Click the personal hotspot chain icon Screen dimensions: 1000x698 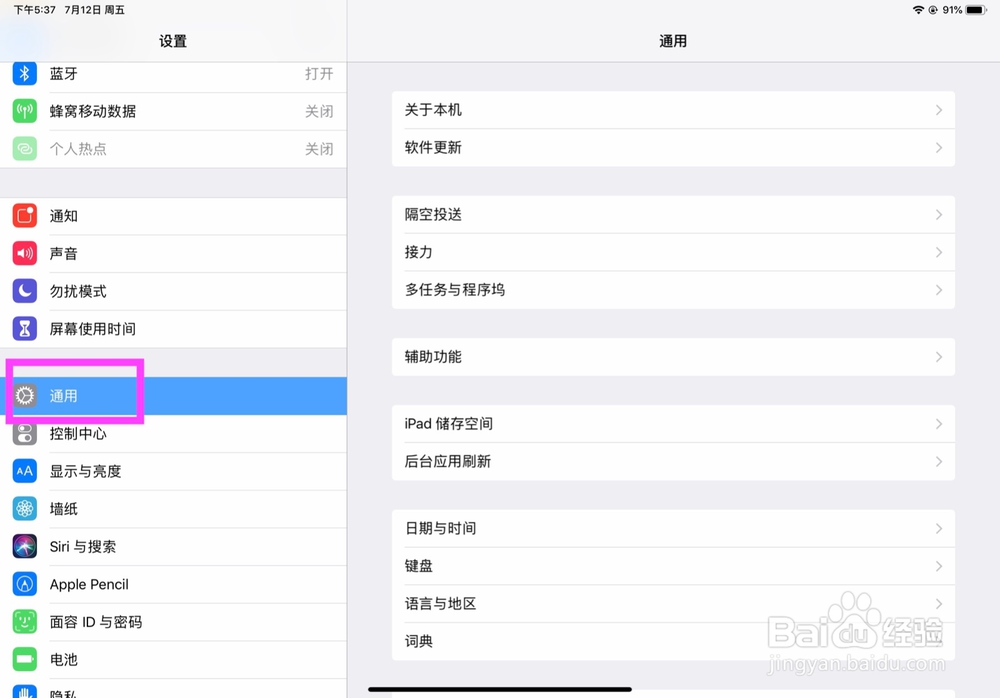click(x=24, y=148)
